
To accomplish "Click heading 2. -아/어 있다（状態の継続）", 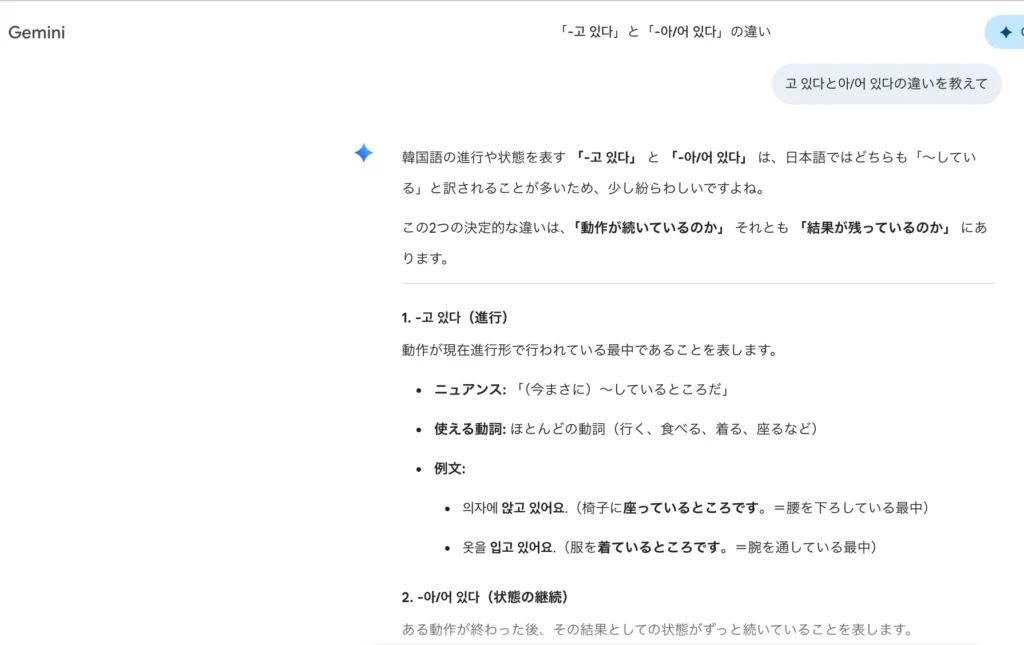I will (485, 597).
